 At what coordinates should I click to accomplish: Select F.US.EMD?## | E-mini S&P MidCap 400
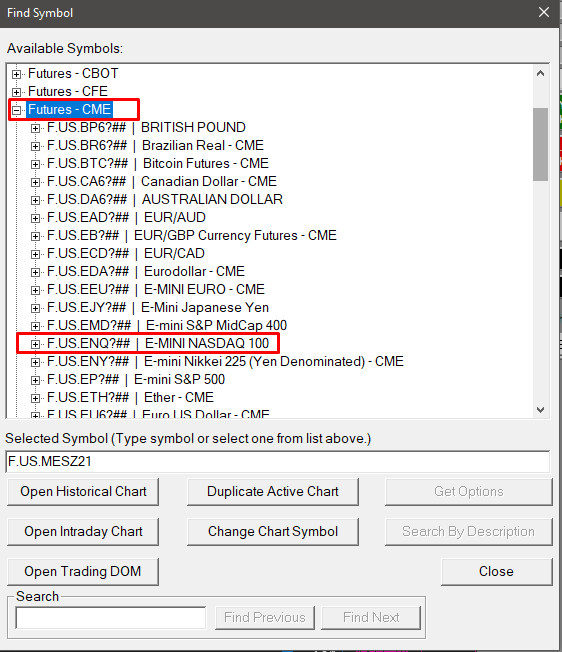click(167, 325)
